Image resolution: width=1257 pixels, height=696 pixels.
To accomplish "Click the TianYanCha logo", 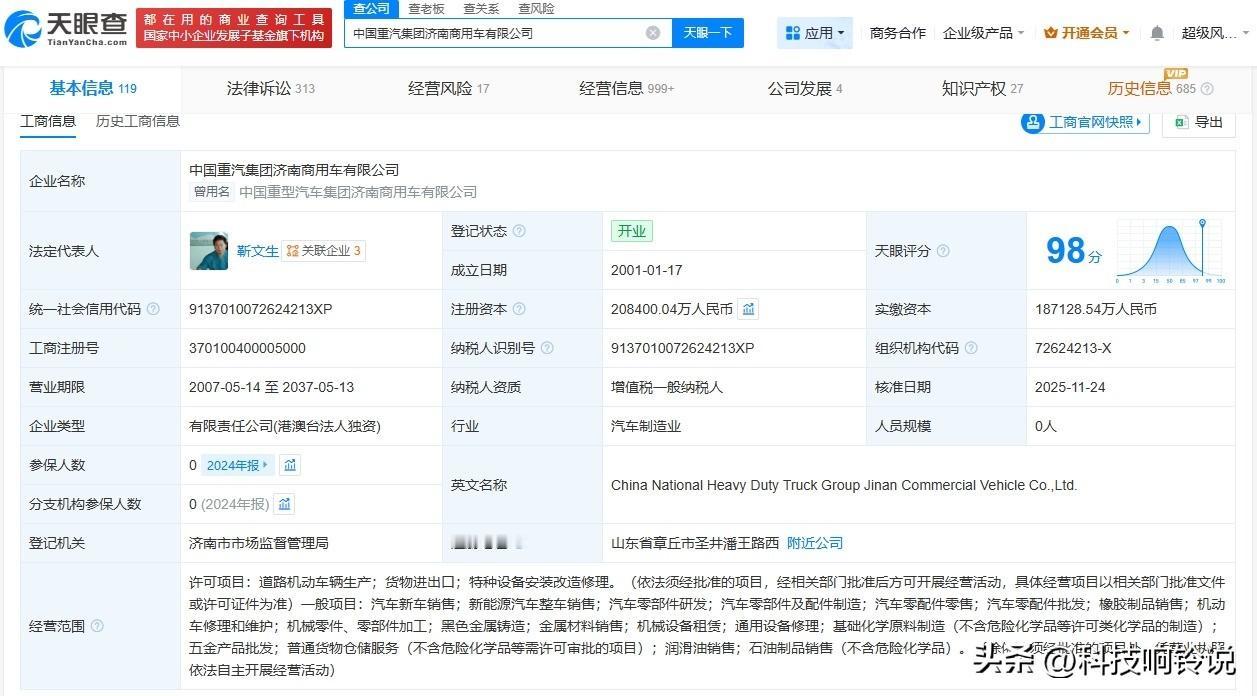I will coord(66,29).
